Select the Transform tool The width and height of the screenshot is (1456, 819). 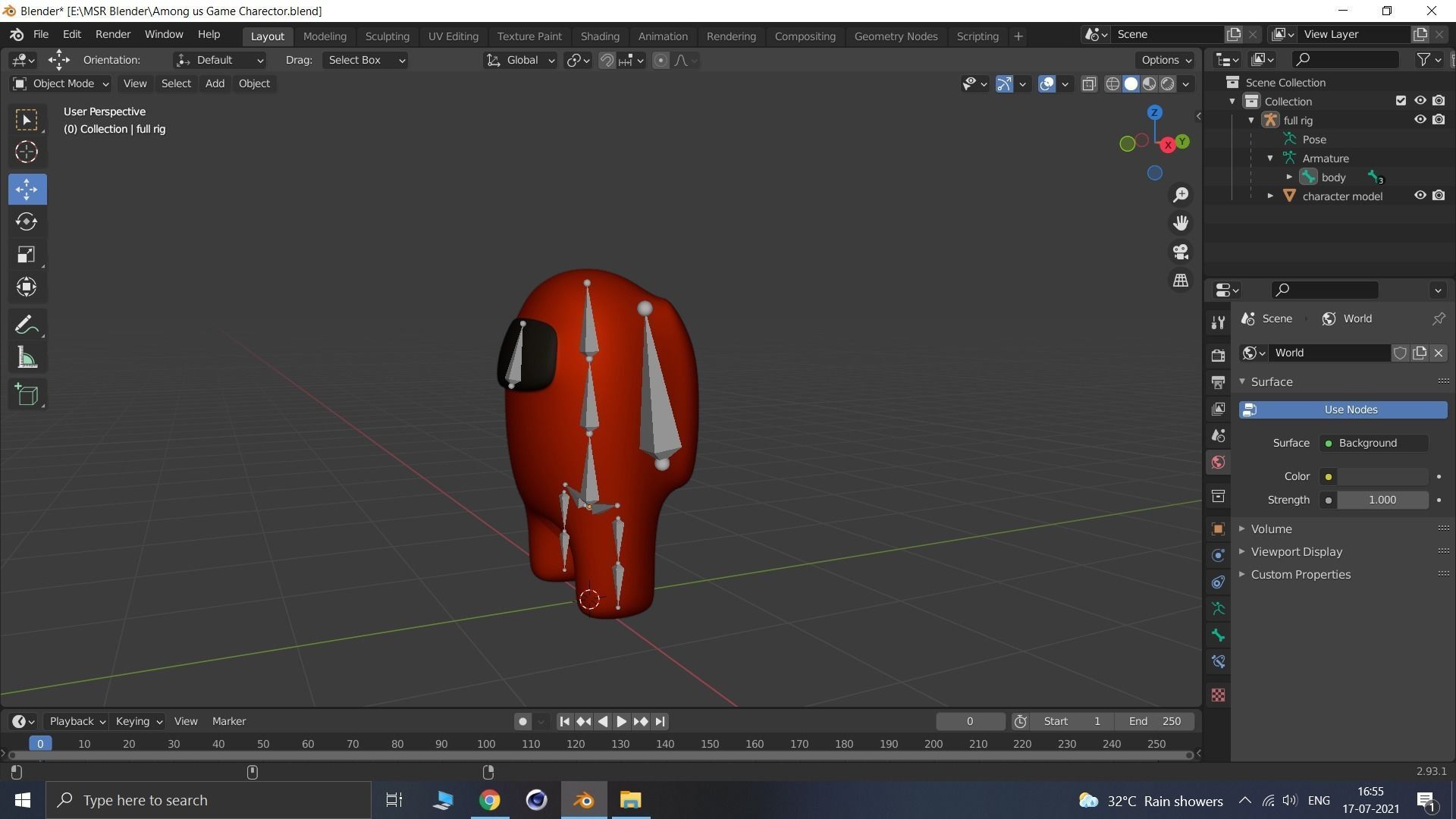pos(27,287)
